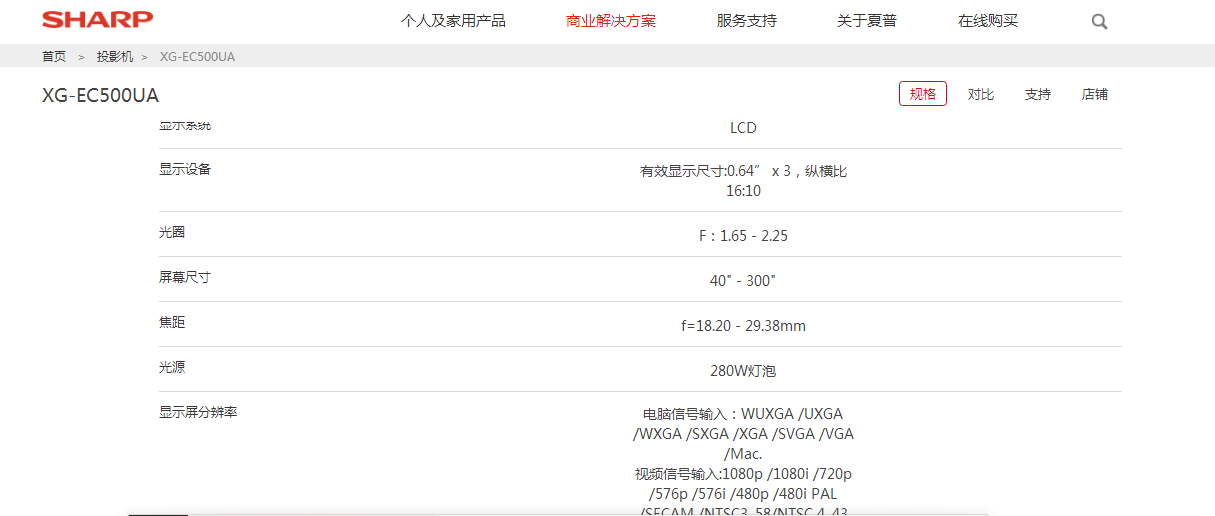Image resolution: width=1215 pixels, height=516 pixels.
Task: Click the 屏幕尺寸 row label
Action: [x=185, y=277]
